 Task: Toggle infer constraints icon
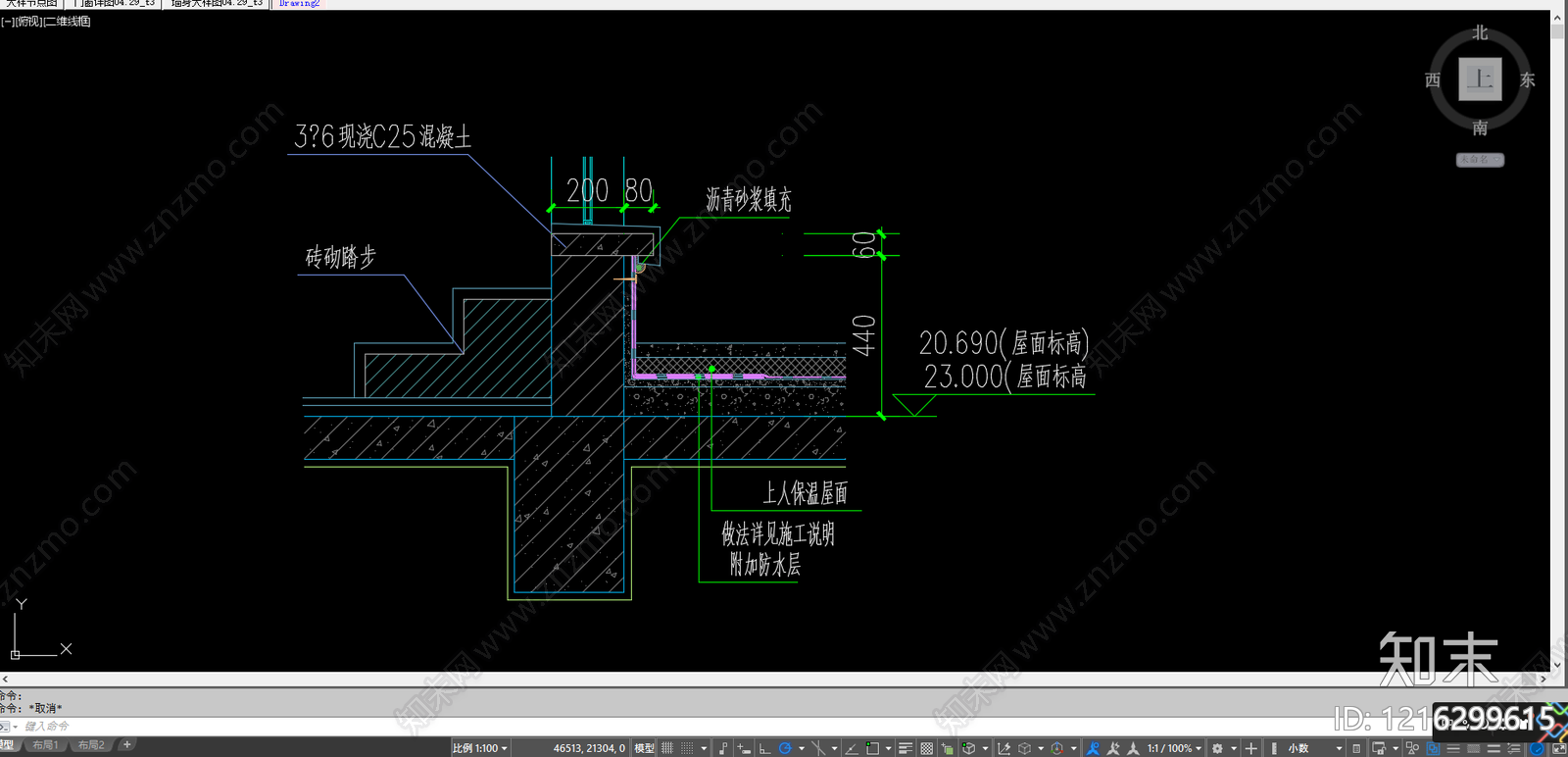coord(723,748)
